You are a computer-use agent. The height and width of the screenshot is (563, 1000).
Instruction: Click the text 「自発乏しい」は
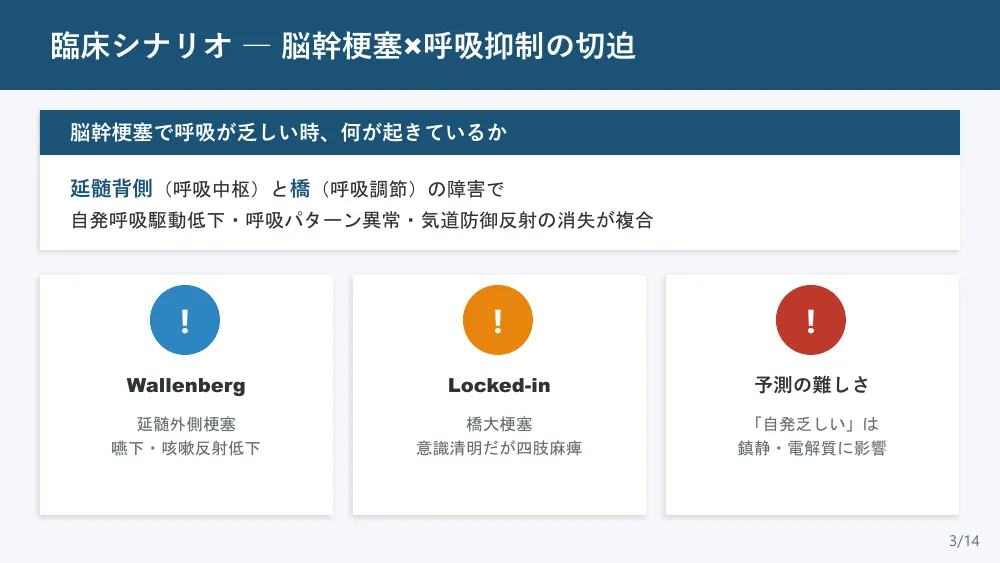812,424
